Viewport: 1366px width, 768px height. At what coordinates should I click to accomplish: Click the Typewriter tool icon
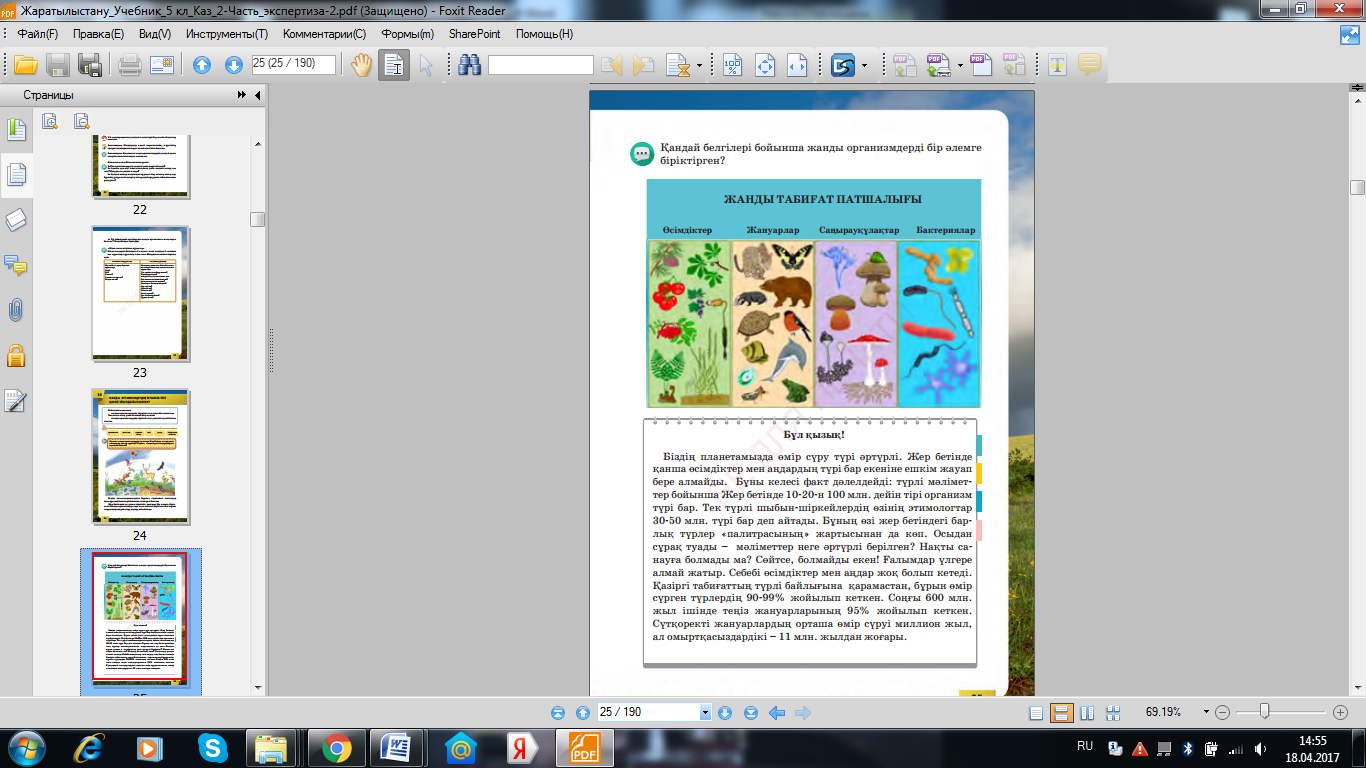1058,66
